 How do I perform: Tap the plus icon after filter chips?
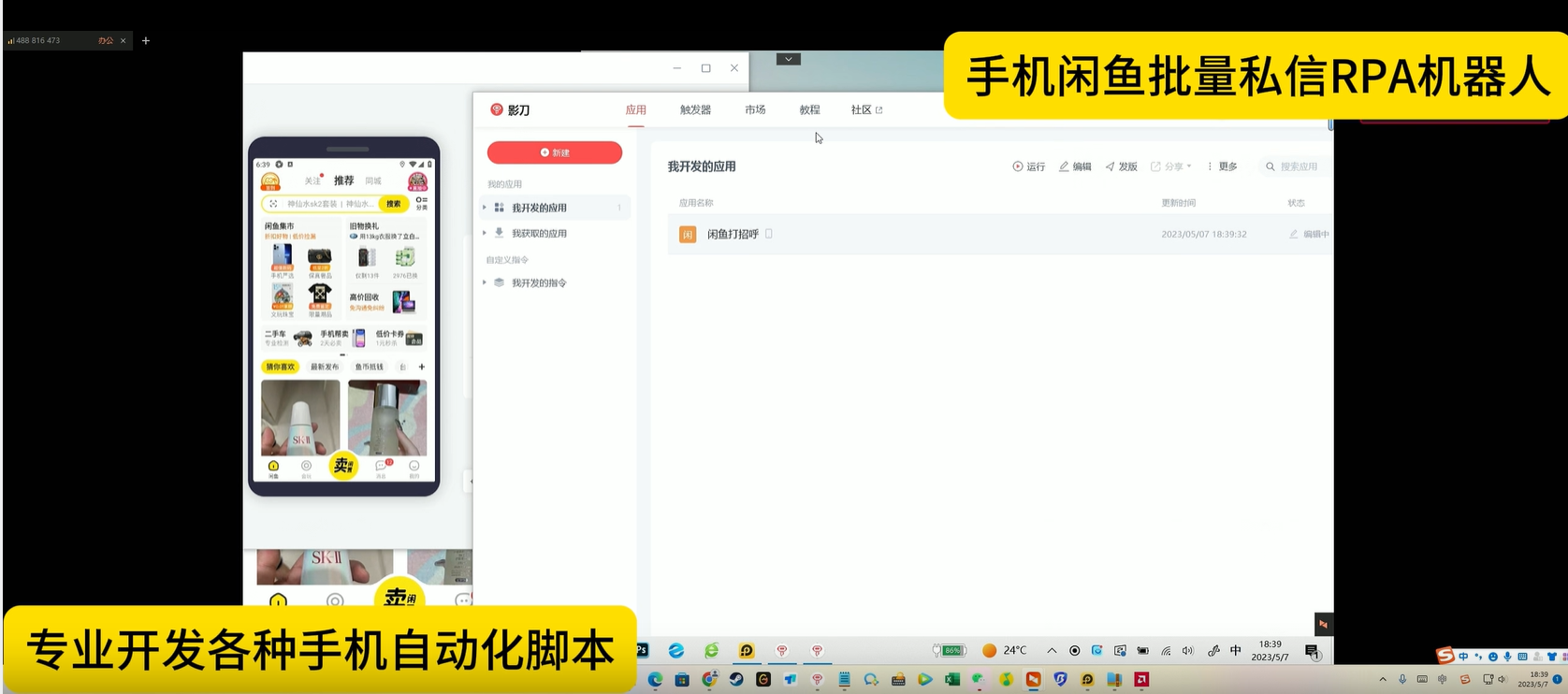point(422,367)
